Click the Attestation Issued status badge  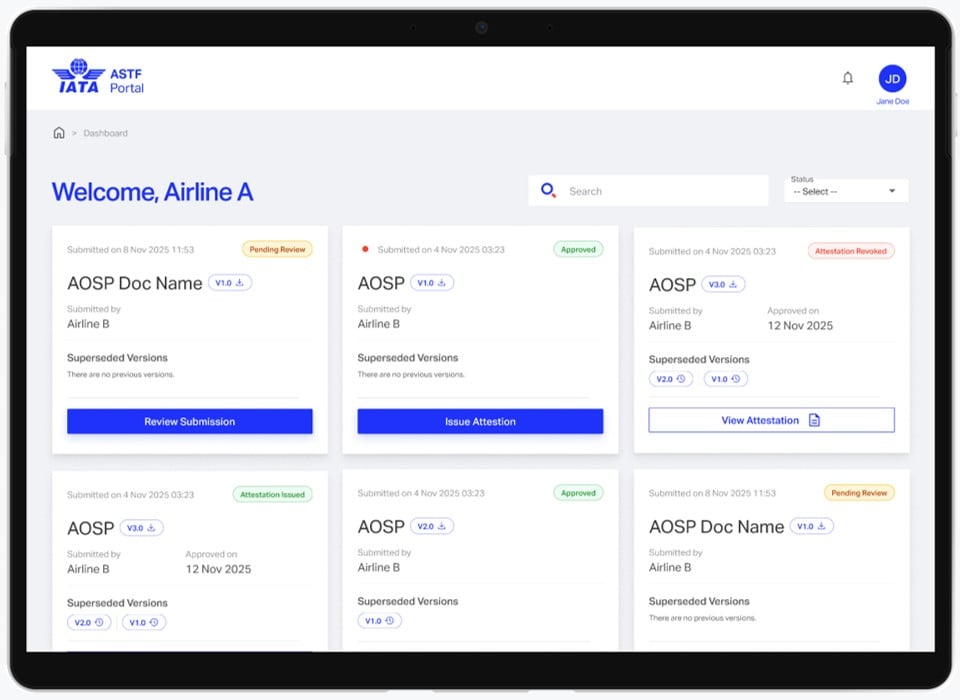pyautogui.click(x=272, y=494)
